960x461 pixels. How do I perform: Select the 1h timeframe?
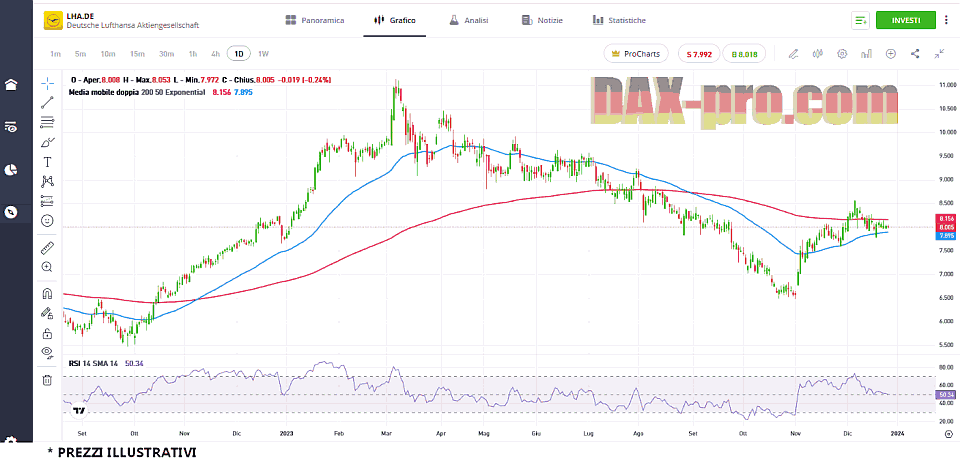click(x=193, y=54)
